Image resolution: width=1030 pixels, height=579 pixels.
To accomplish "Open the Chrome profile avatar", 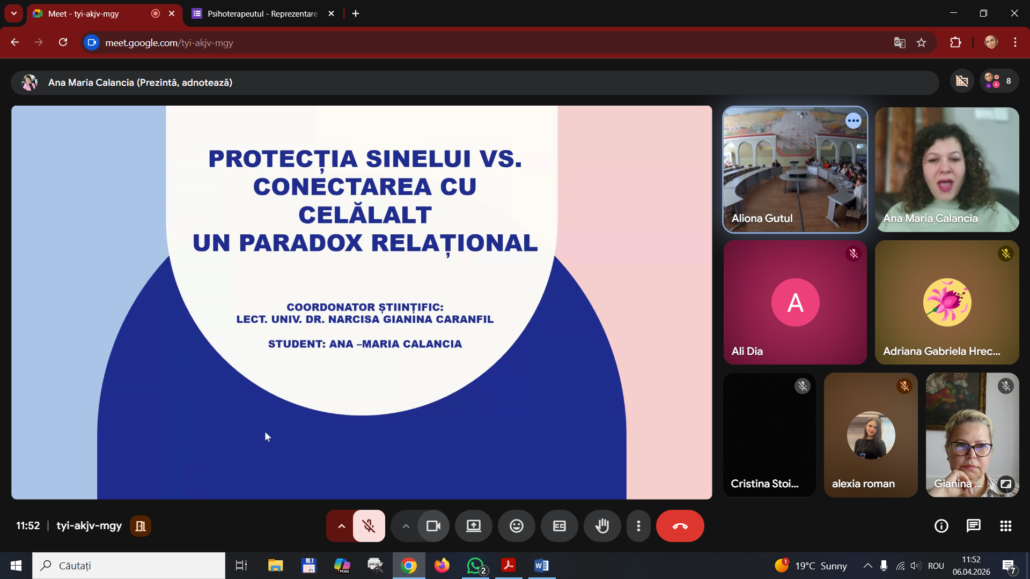I will coord(991,43).
